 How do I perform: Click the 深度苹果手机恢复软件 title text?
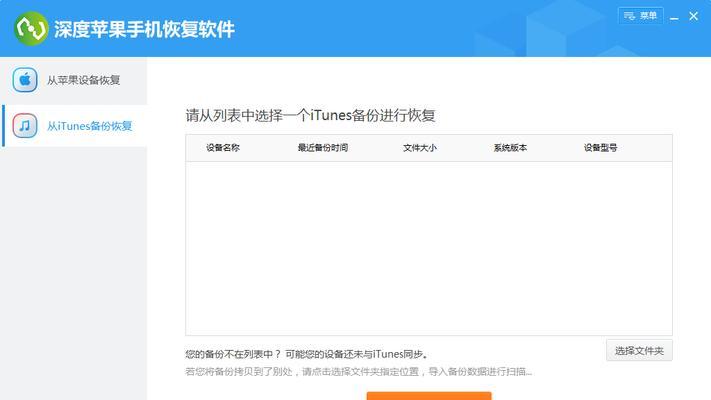point(144,29)
